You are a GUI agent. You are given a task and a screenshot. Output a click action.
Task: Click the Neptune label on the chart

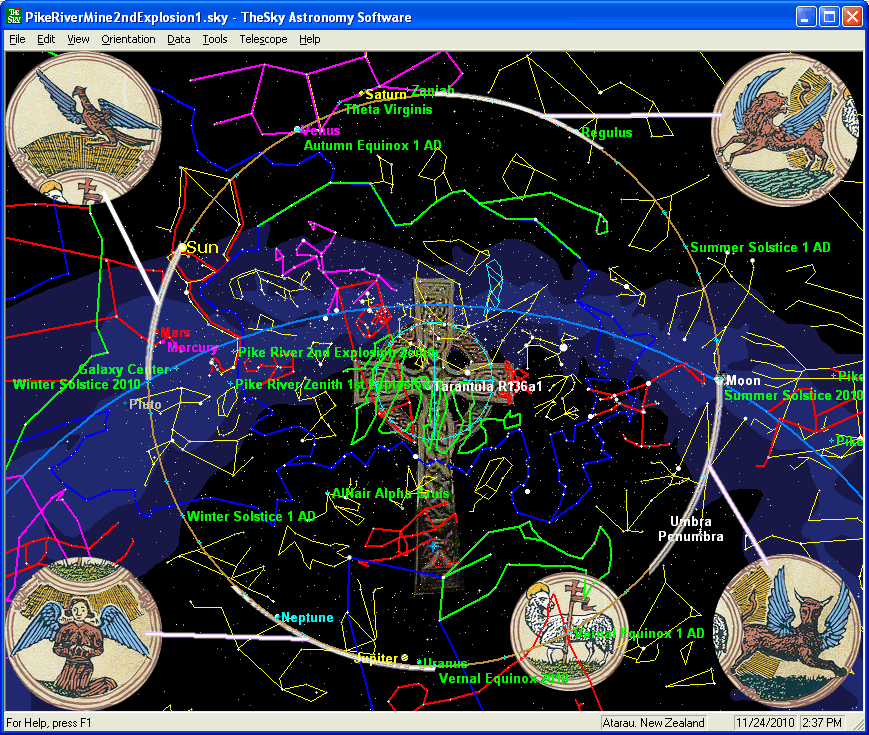tap(307, 617)
